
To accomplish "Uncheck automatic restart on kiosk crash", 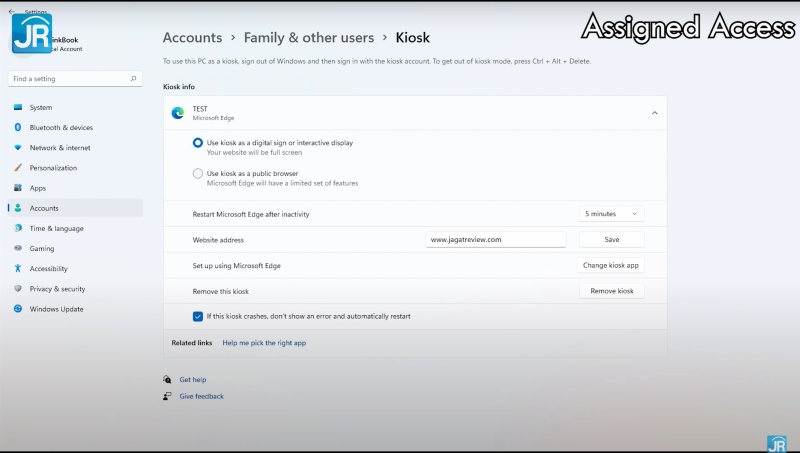I will click(x=198, y=316).
